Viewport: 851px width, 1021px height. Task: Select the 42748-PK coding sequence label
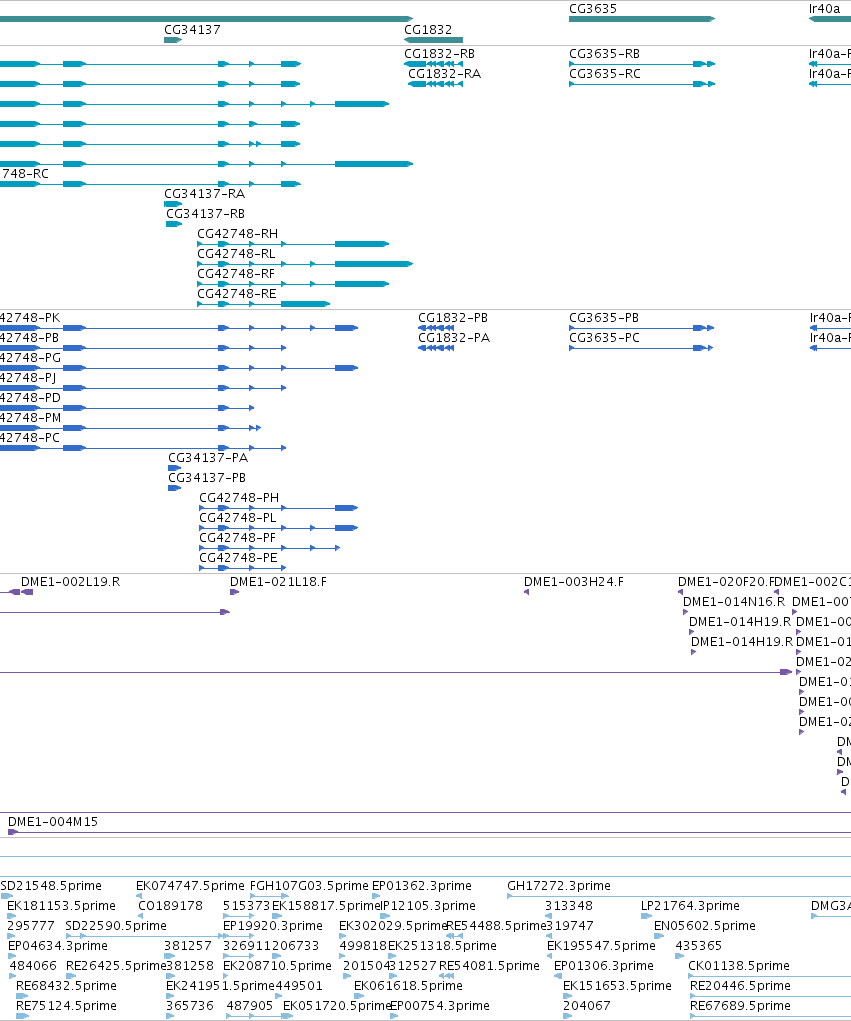(30, 318)
